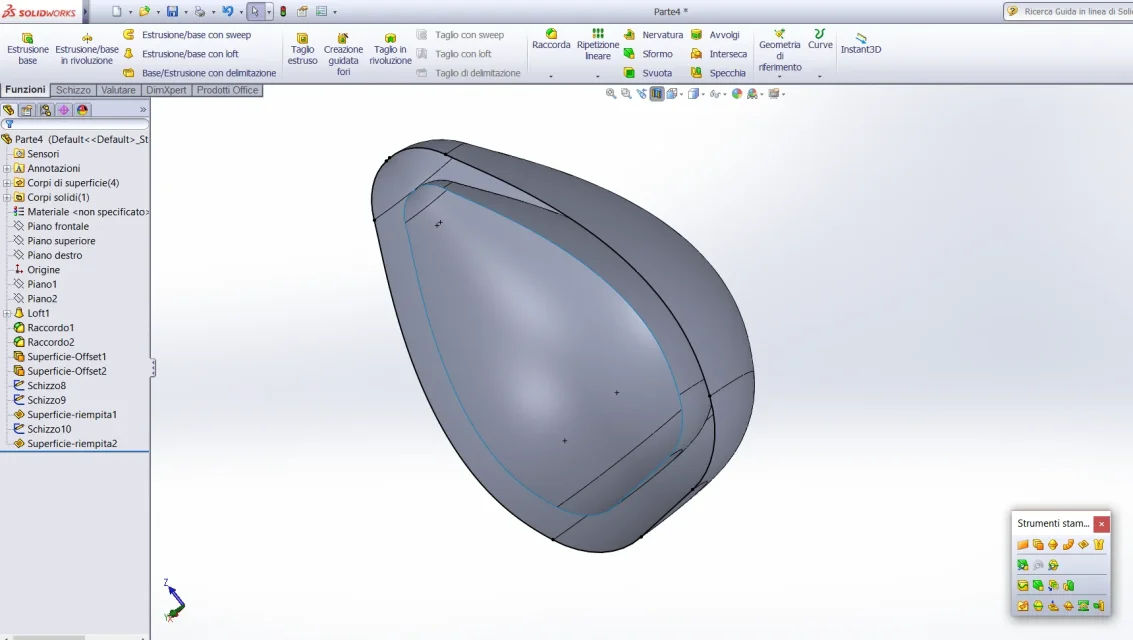Expand the Loft1 feature node
The width and height of the screenshot is (1133, 640).
click(7, 313)
